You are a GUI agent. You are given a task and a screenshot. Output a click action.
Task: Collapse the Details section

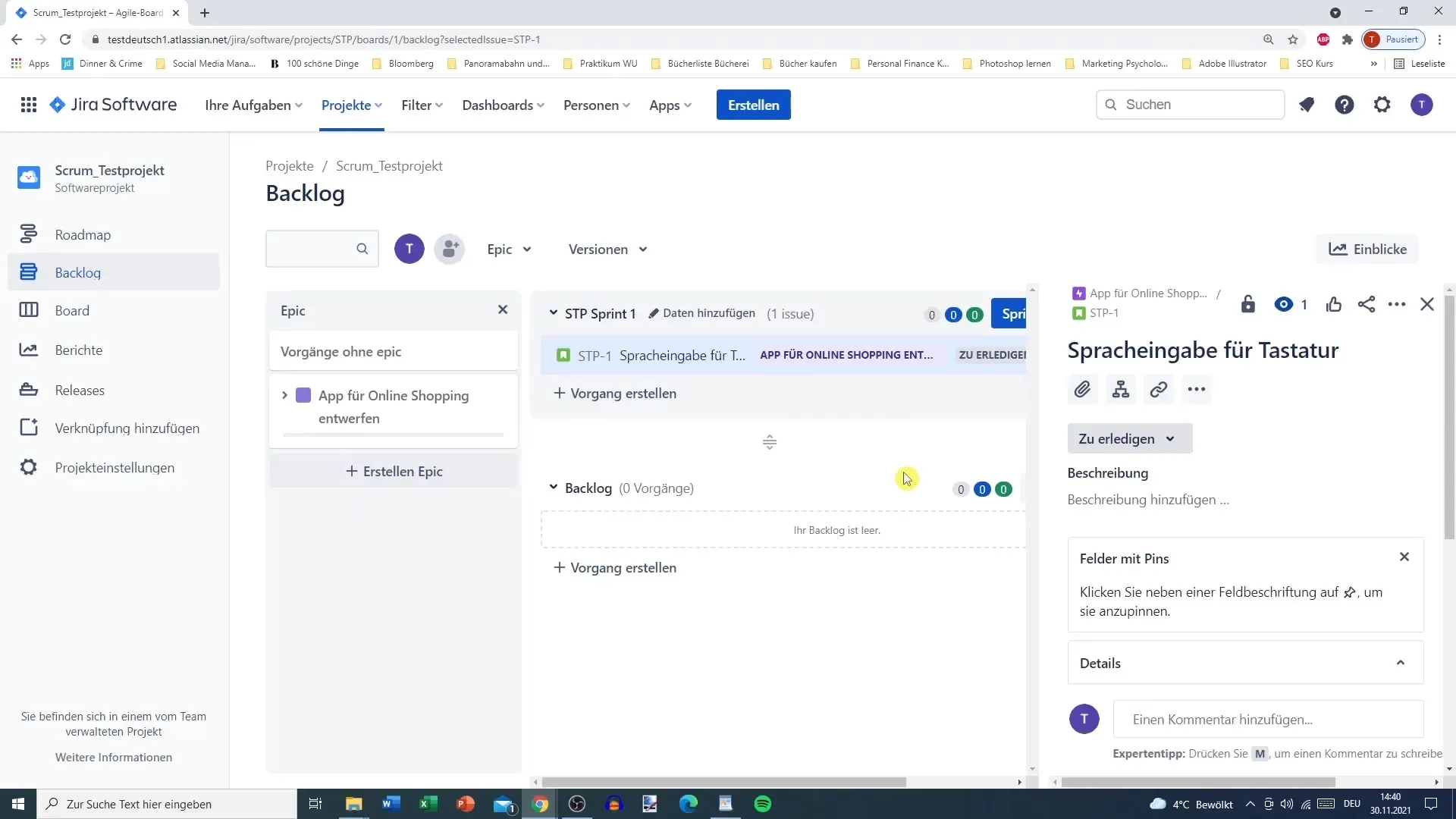click(1401, 663)
